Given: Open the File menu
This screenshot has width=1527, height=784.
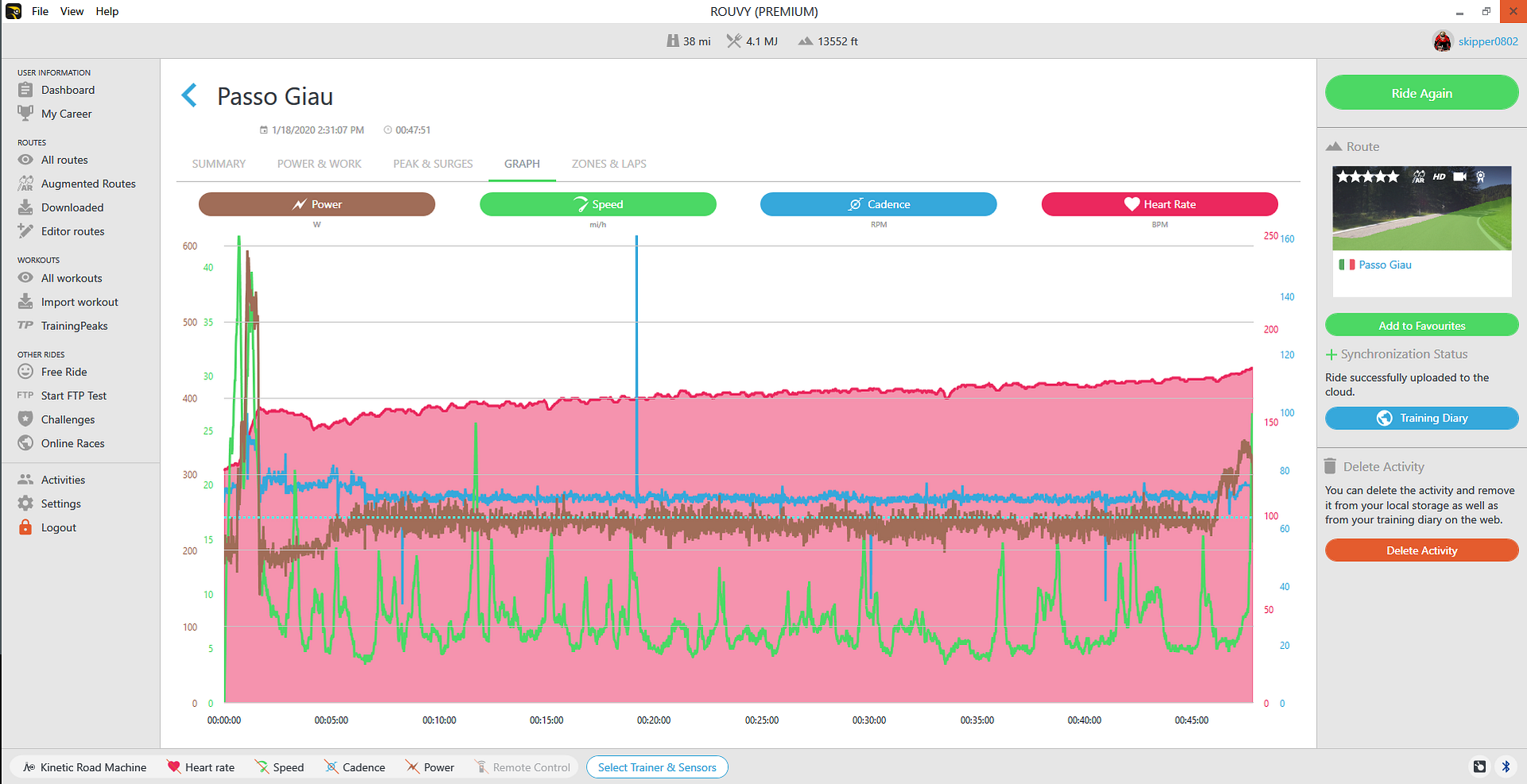Looking at the screenshot, I should 40,11.
